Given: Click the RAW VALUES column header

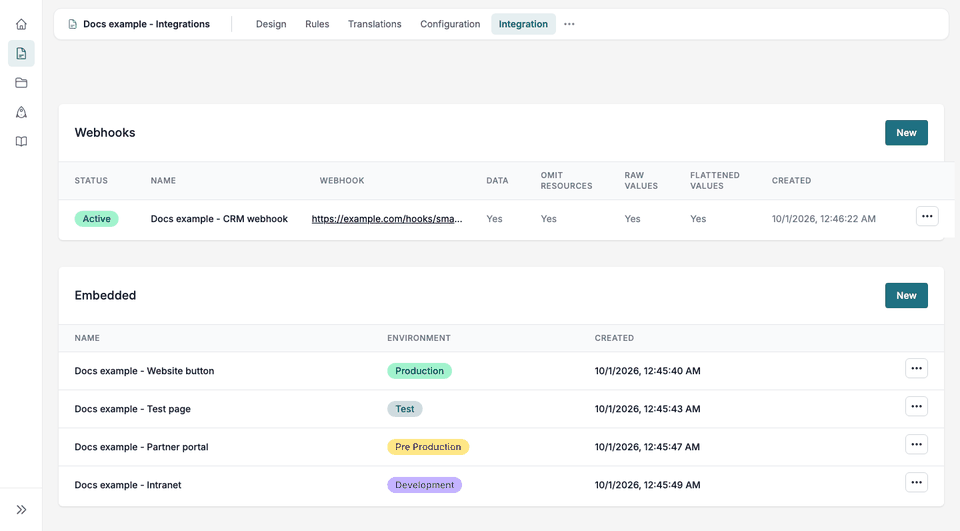Looking at the screenshot, I should [641, 181].
